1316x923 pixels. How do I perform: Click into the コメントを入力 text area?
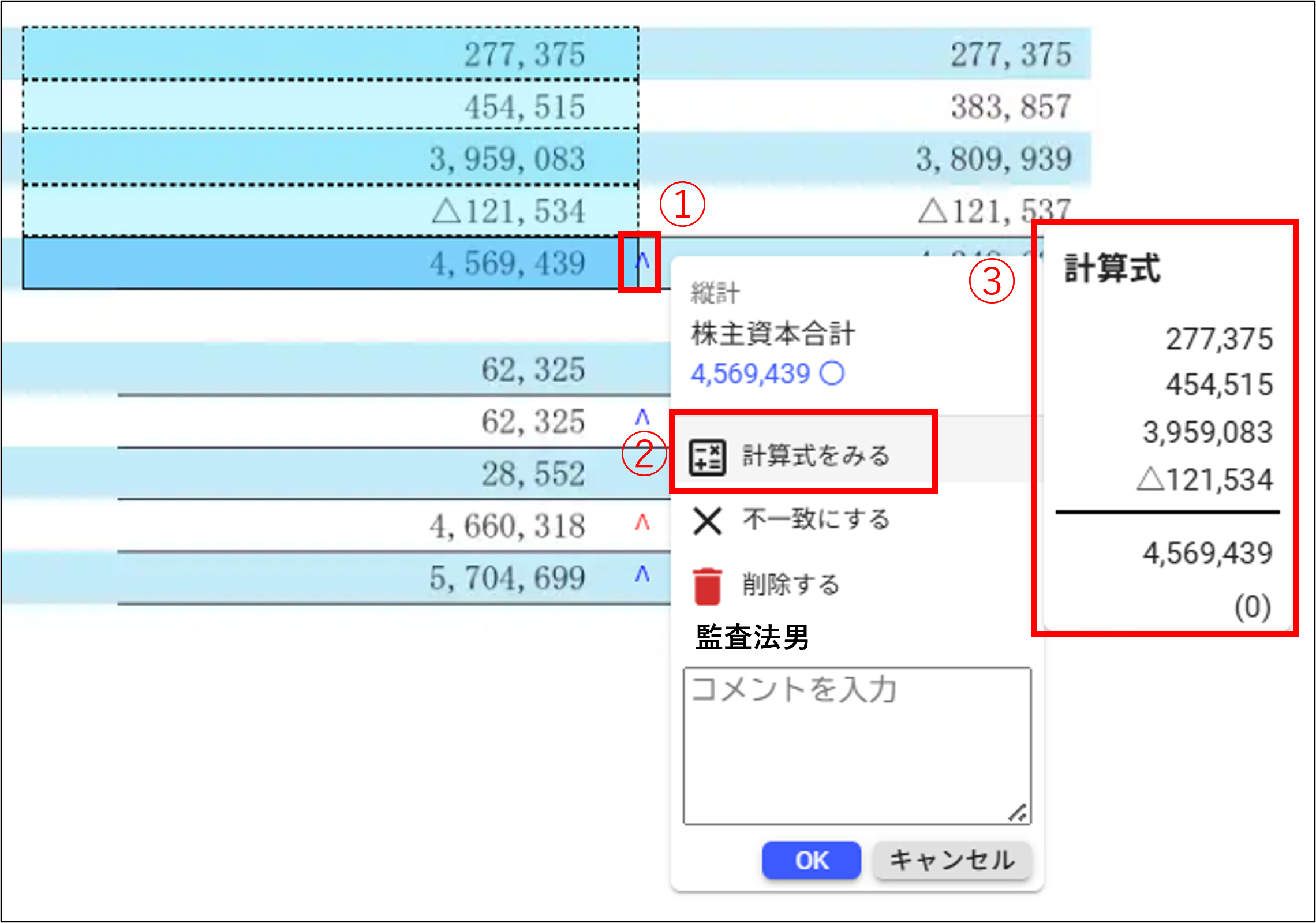click(x=857, y=746)
